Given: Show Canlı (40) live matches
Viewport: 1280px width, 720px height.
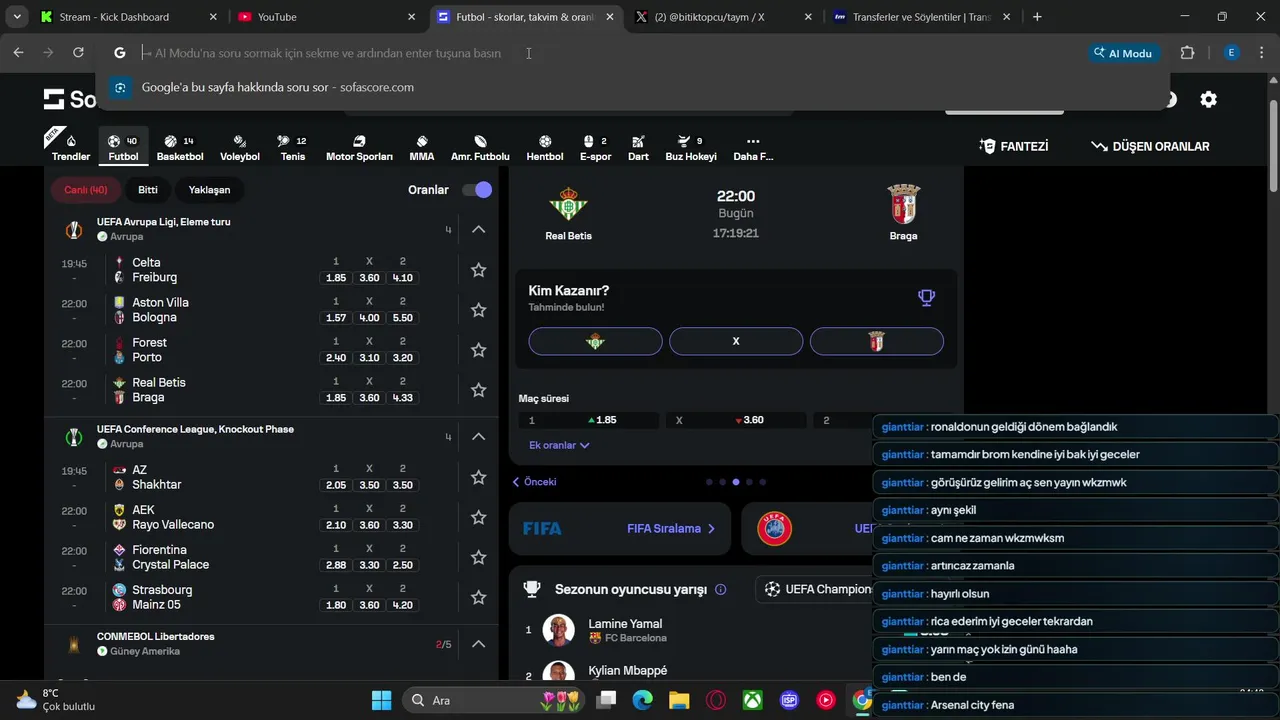Looking at the screenshot, I should pyautogui.click(x=86, y=190).
